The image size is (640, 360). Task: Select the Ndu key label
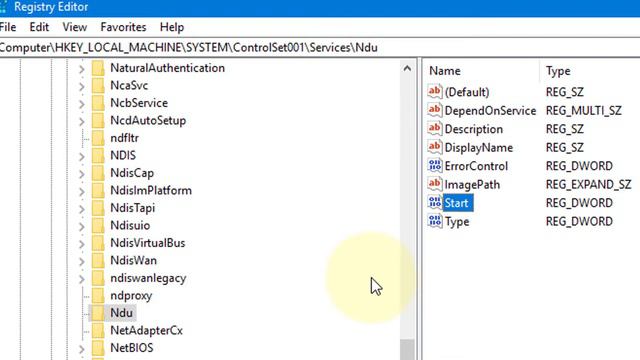click(121, 313)
